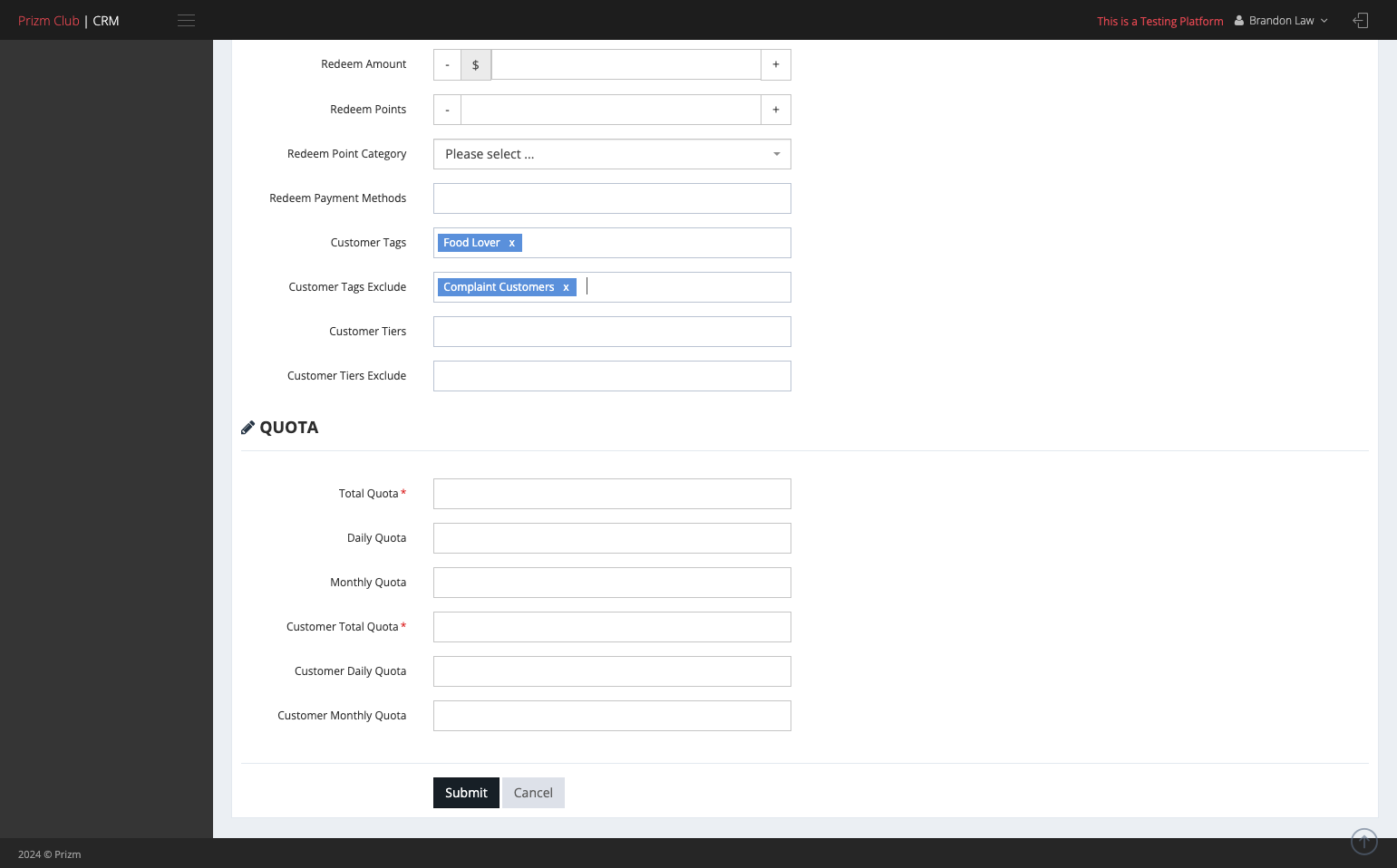The height and width of the screenshot is (868, 1397).
Task: Decrease Redeem Points with minus button
Action: coord(447,110)
